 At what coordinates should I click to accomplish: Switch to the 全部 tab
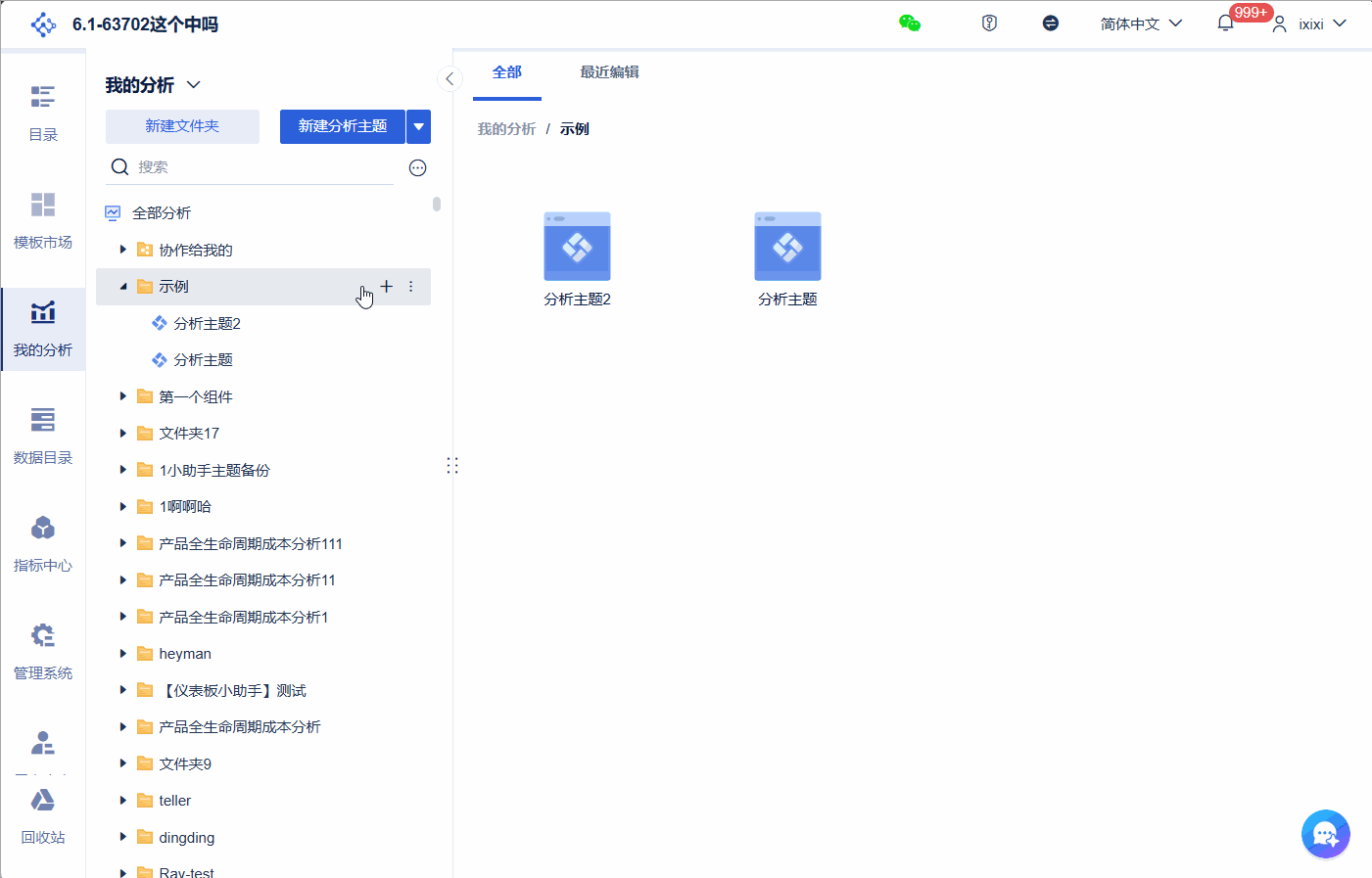coord(507,72)
